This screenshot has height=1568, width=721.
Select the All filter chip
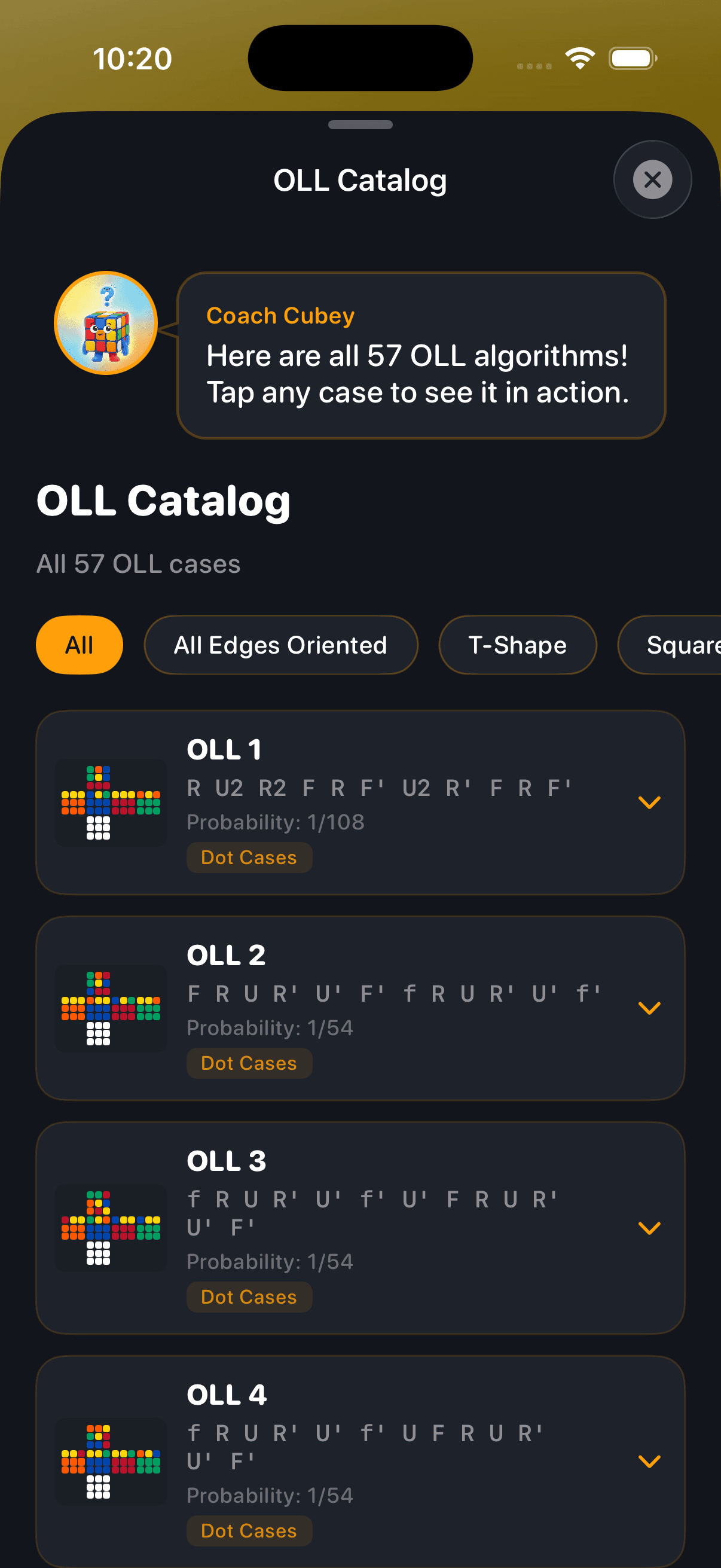80,645
